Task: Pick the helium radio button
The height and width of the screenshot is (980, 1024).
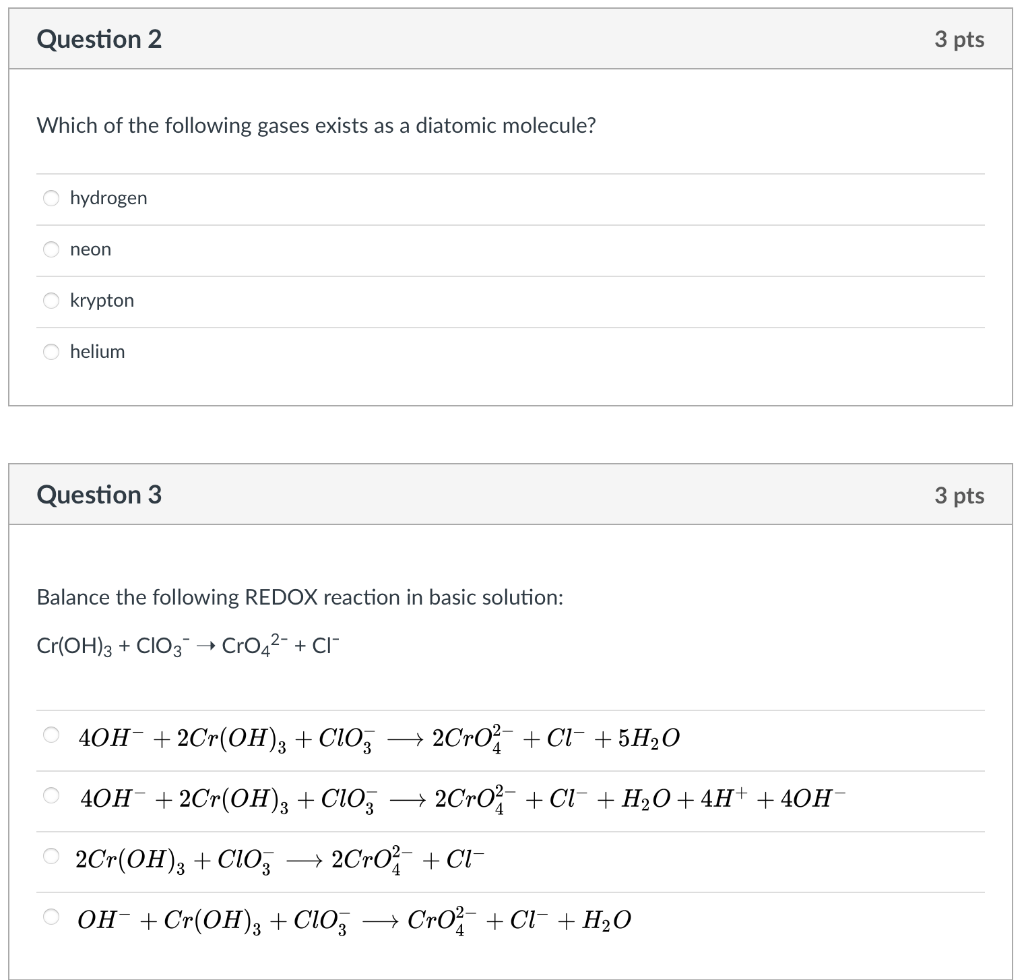Action: tap(52, 351)
